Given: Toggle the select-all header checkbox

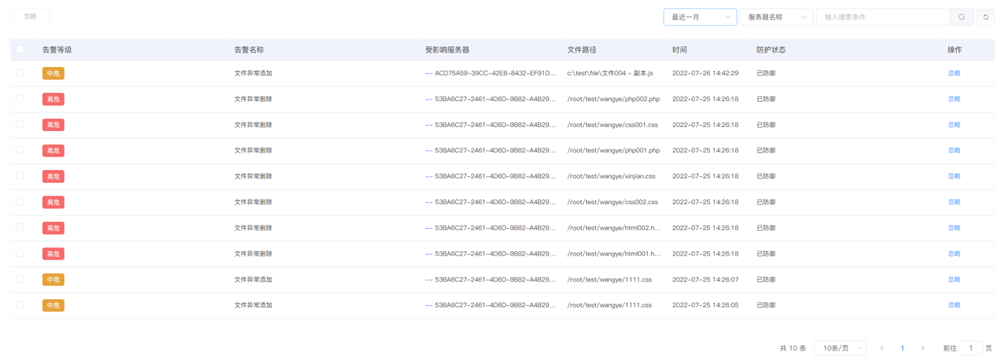Looking at the screenshot, I should pos(20,49).
